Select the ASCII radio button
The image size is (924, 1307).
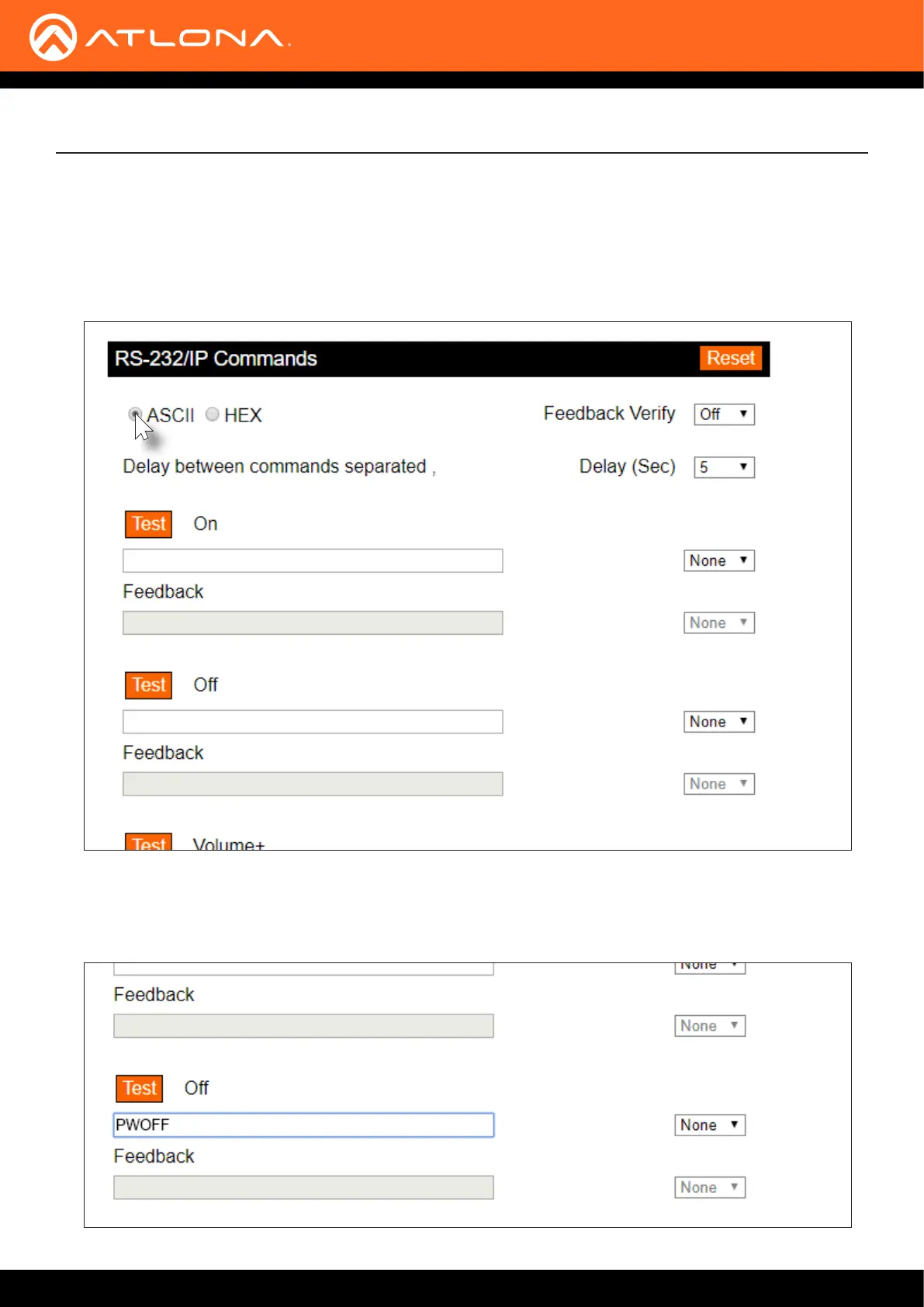click(135, 414)
